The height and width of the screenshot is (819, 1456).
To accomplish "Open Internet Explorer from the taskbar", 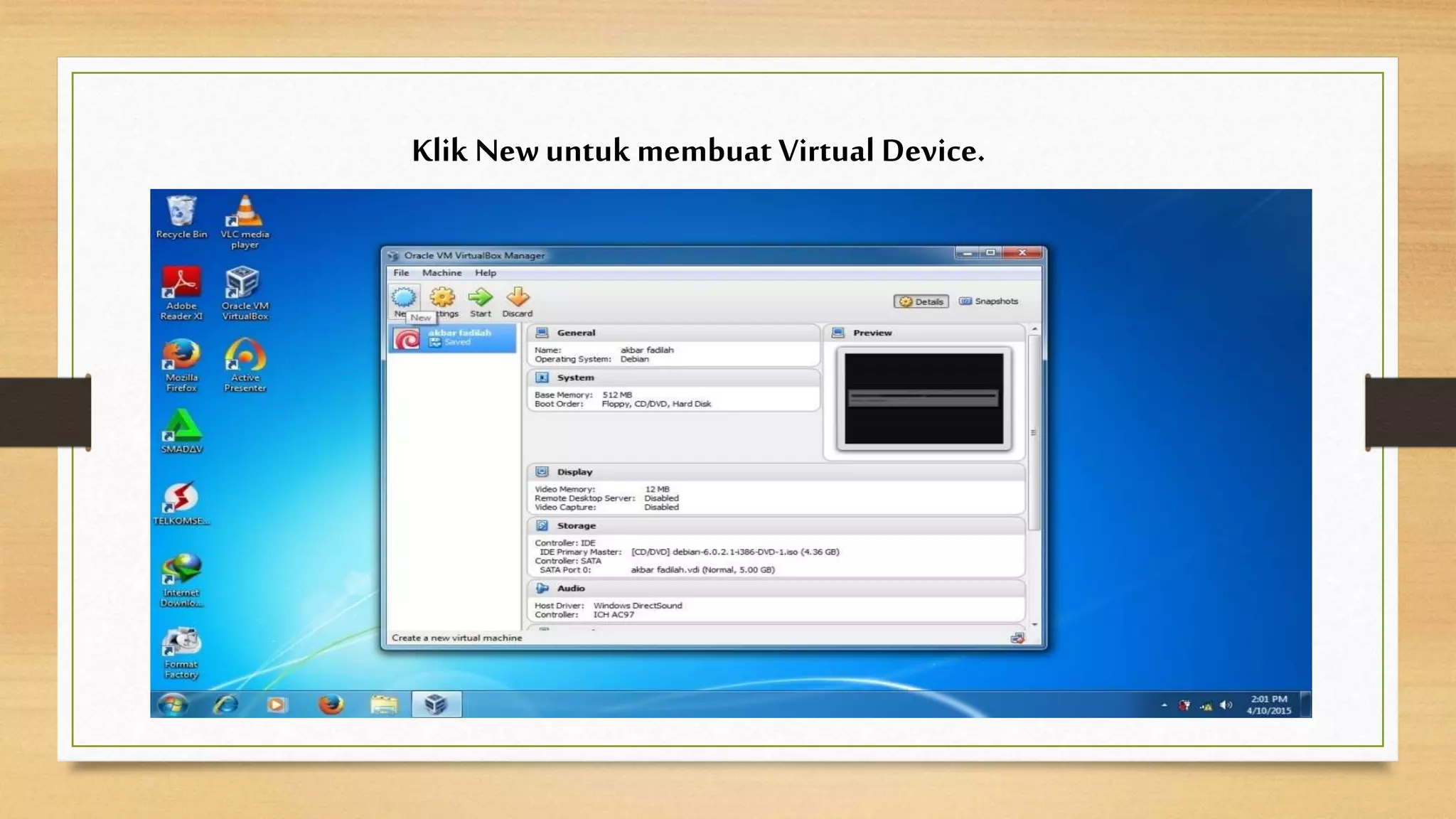I will (226, 705).
